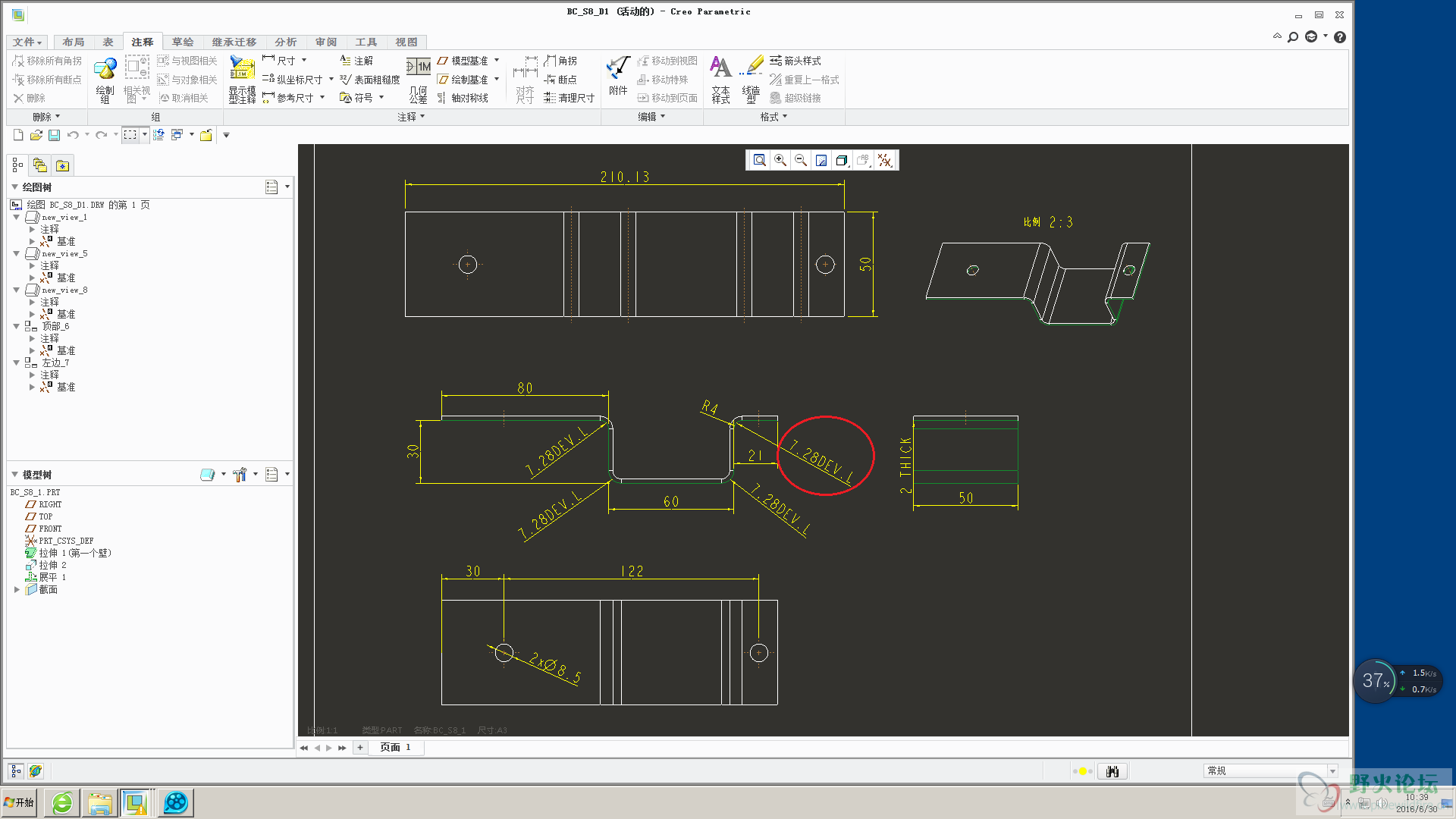
Task: Open the 尺寸 (dimension) dropdown arrow
Action: coord(304,61)
